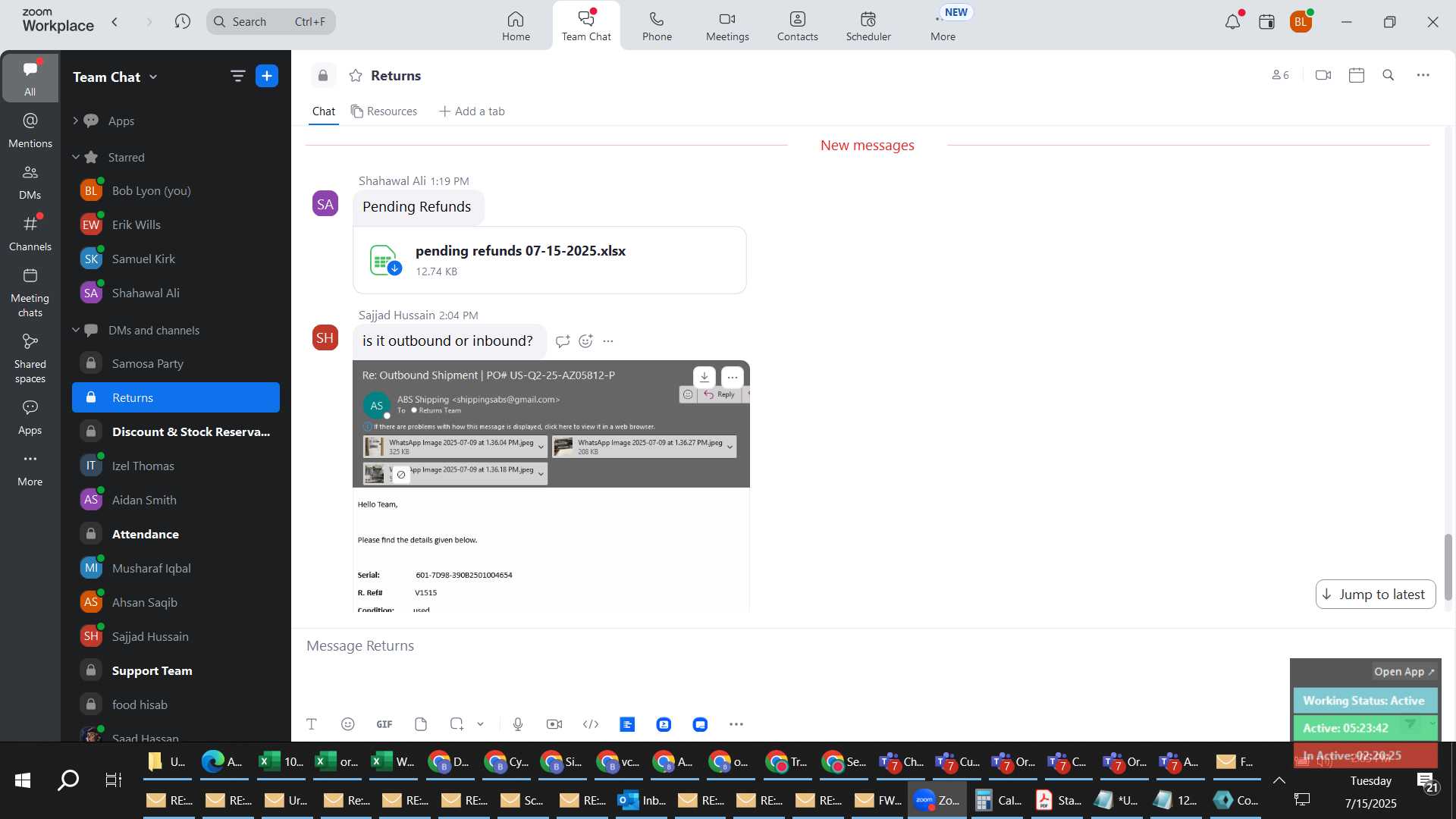Click the blue new chat plus button
Viewport: 1456px width, 819px height.
click(267, 76)
